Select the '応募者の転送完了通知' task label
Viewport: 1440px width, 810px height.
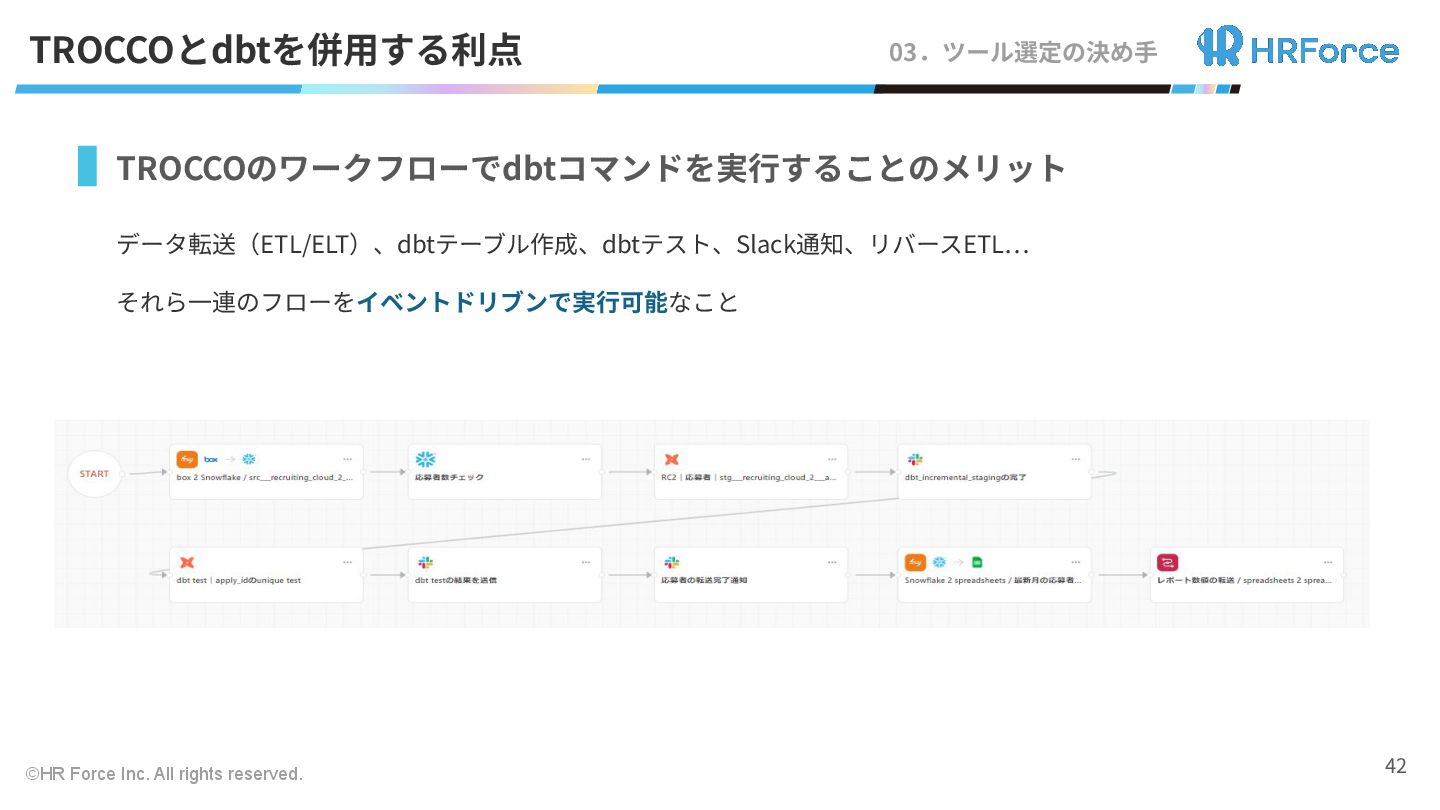pos(704,581)
